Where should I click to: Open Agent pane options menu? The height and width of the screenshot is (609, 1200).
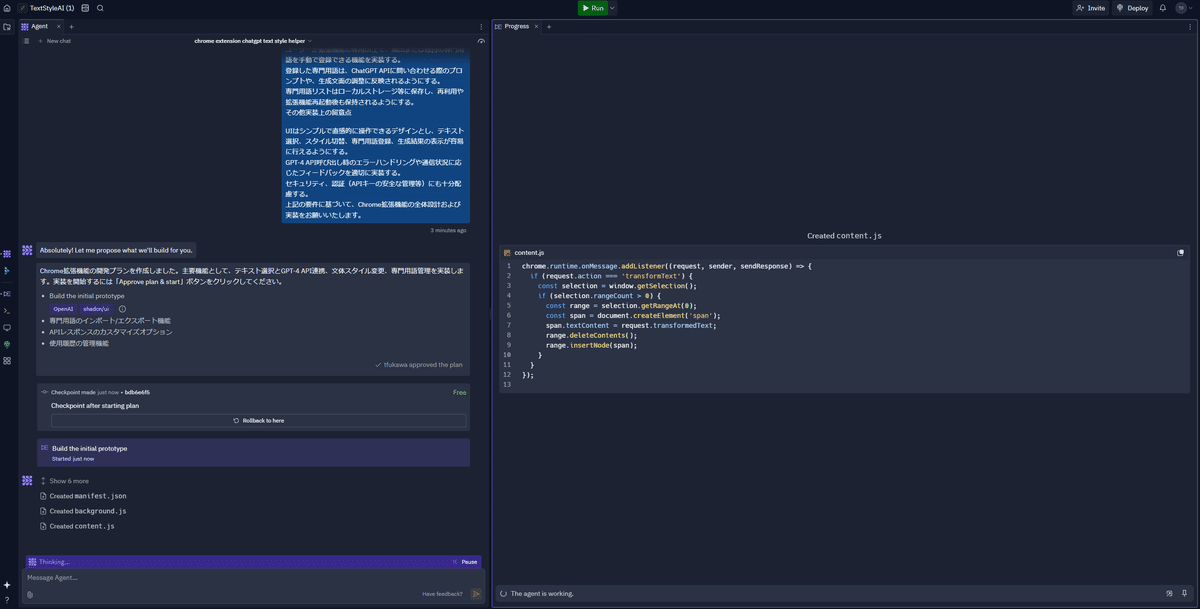(481, 27)
